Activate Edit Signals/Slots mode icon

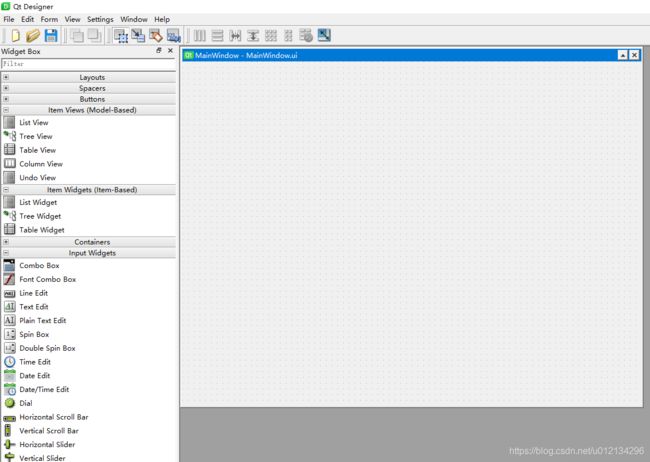(138, 36)
